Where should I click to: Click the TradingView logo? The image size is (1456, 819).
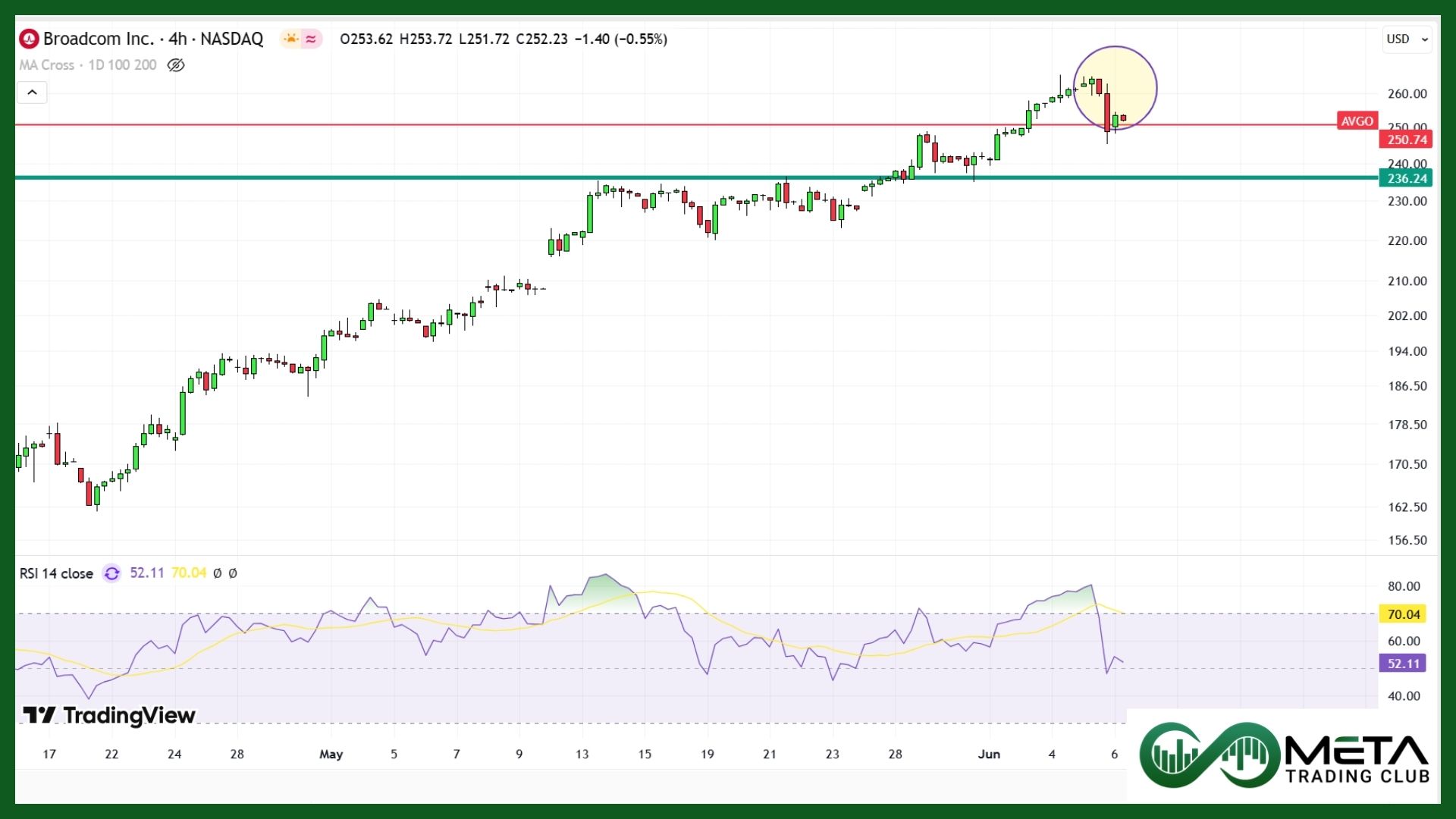pos(108,715)
